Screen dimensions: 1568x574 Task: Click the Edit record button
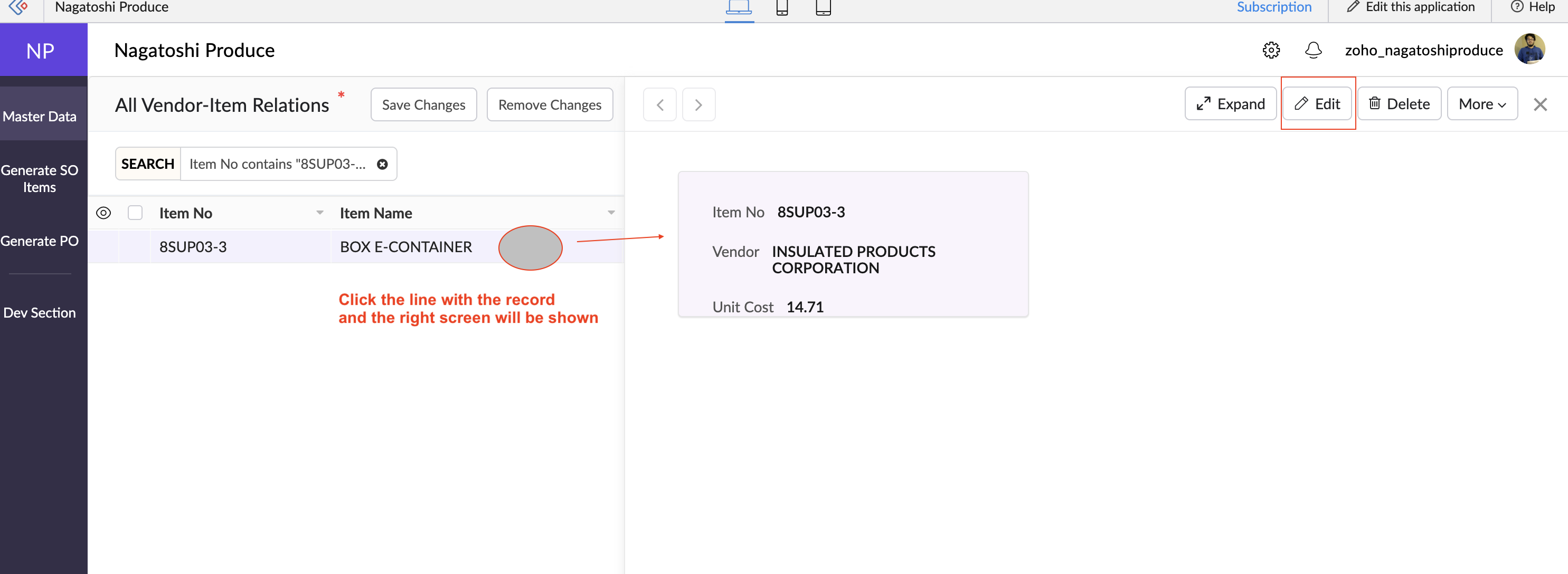(x=1317, y=104)
